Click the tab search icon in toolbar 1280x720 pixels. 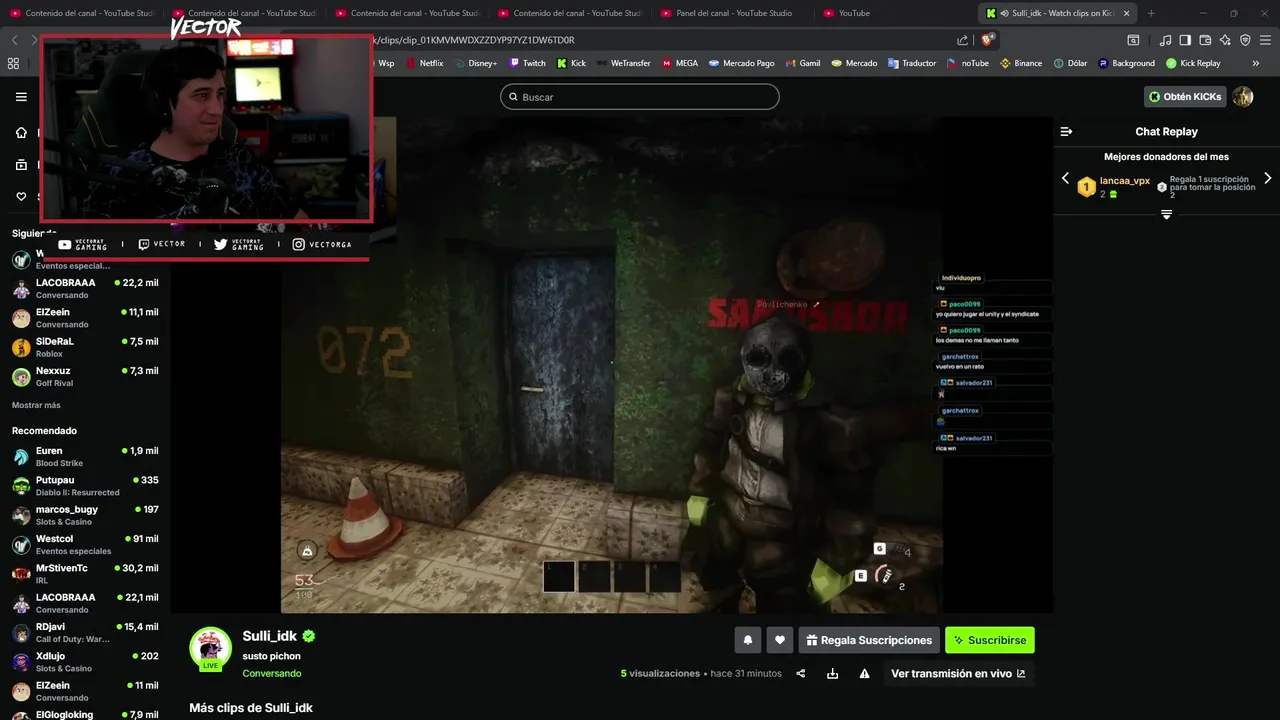click(x=1133, y=40)
